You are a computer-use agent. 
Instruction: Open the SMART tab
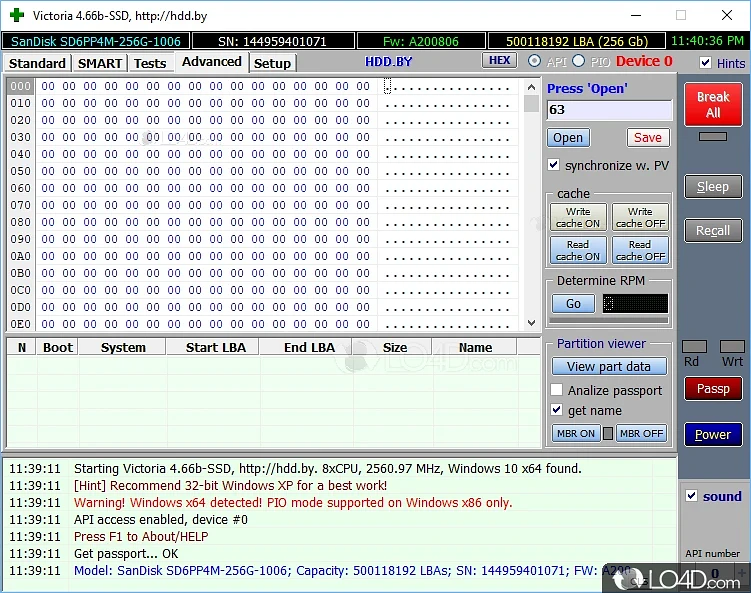coord(100,63)
